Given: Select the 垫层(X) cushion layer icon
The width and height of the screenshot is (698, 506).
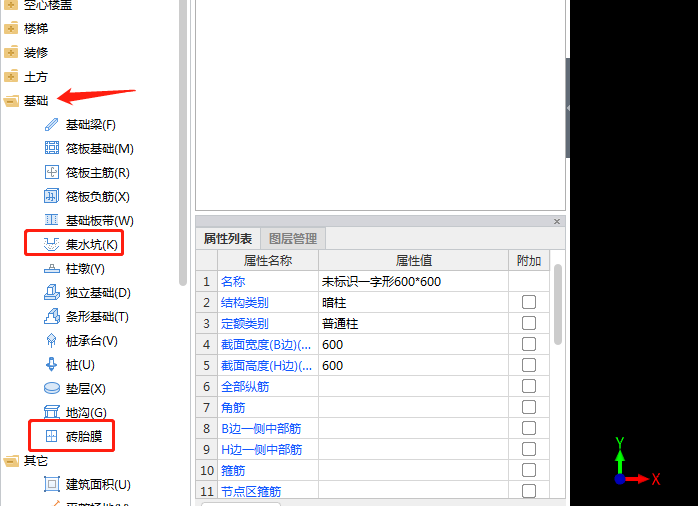Looking at the screenshot, I should tap(52, 389).
